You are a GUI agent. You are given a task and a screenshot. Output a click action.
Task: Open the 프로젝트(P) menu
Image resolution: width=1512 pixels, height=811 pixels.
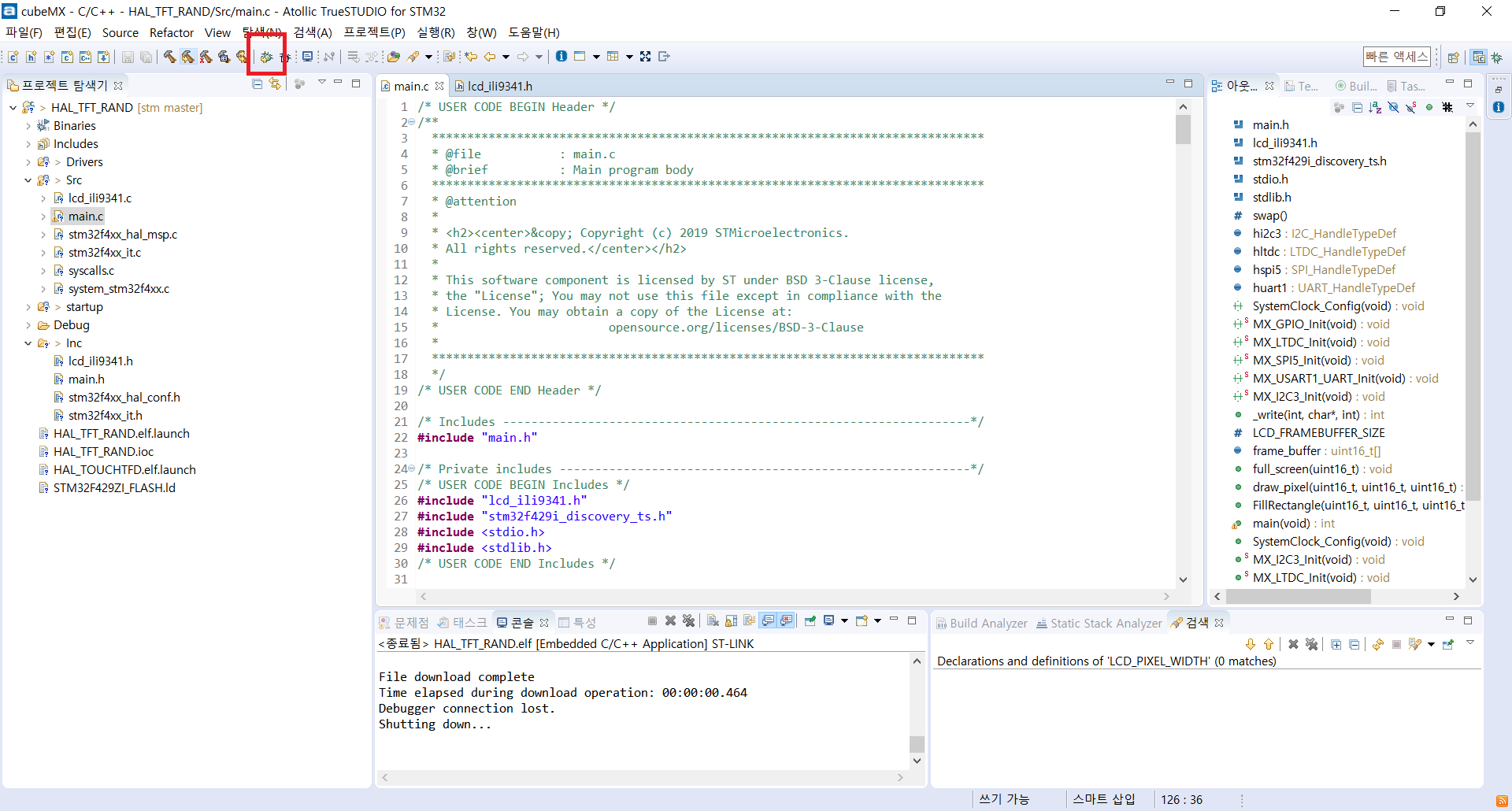374,32
